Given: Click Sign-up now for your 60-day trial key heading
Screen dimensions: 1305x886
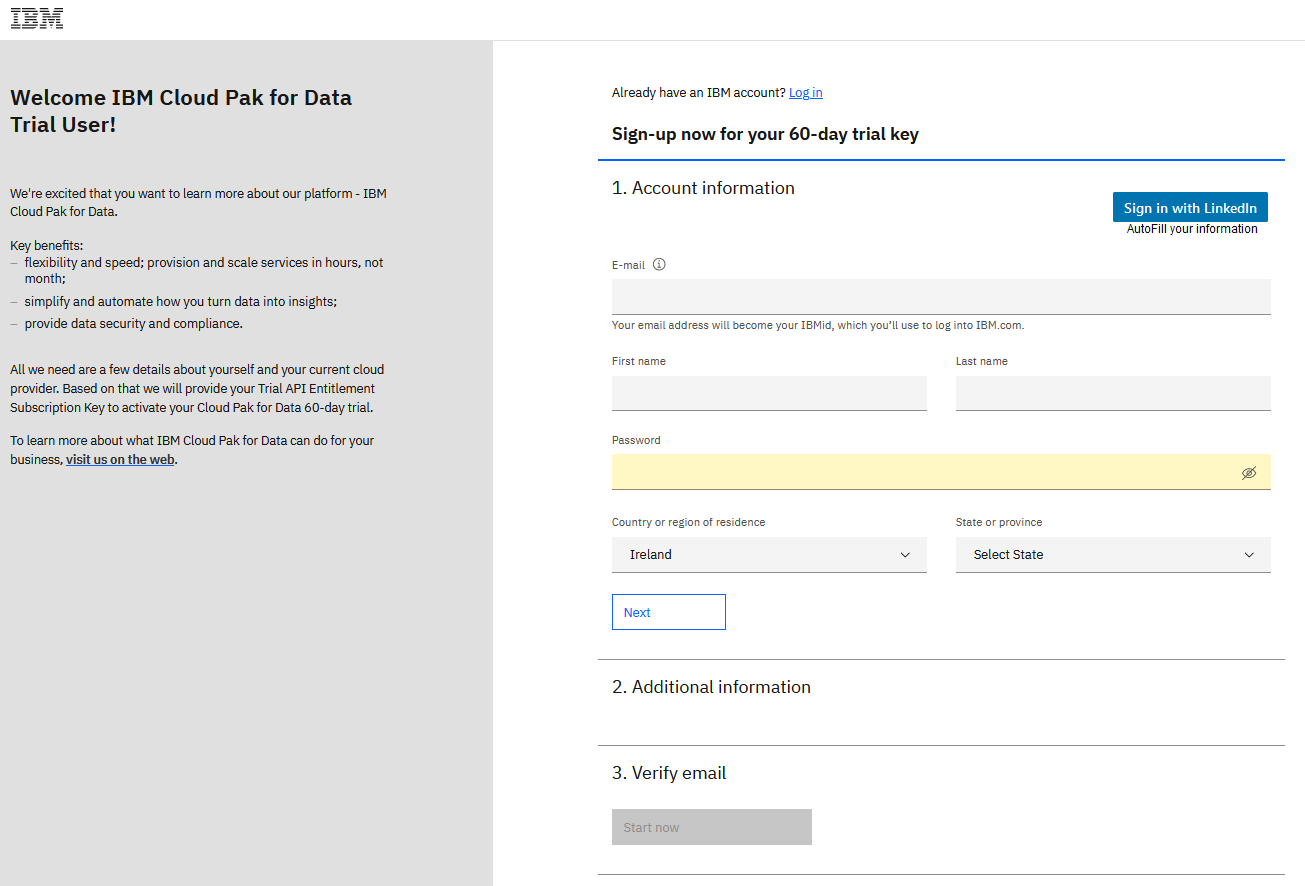Looking at the screenshot, I should pyautogui.click(x=765, y=134).
